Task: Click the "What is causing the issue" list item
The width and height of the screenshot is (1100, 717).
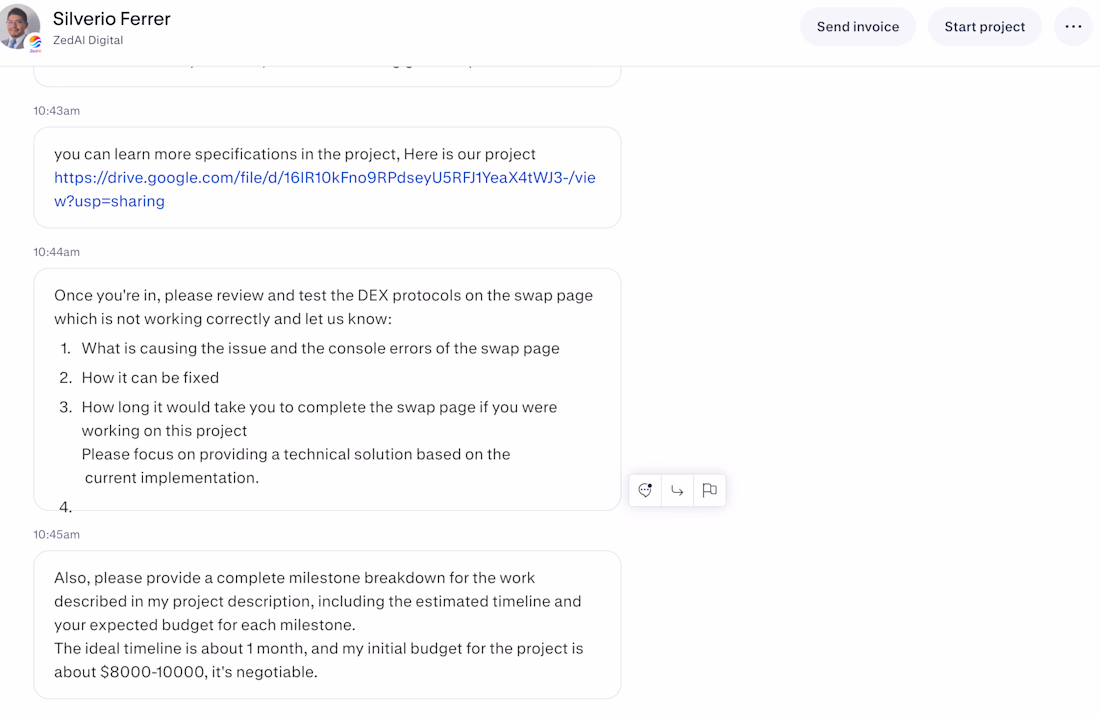Action: 321,348
